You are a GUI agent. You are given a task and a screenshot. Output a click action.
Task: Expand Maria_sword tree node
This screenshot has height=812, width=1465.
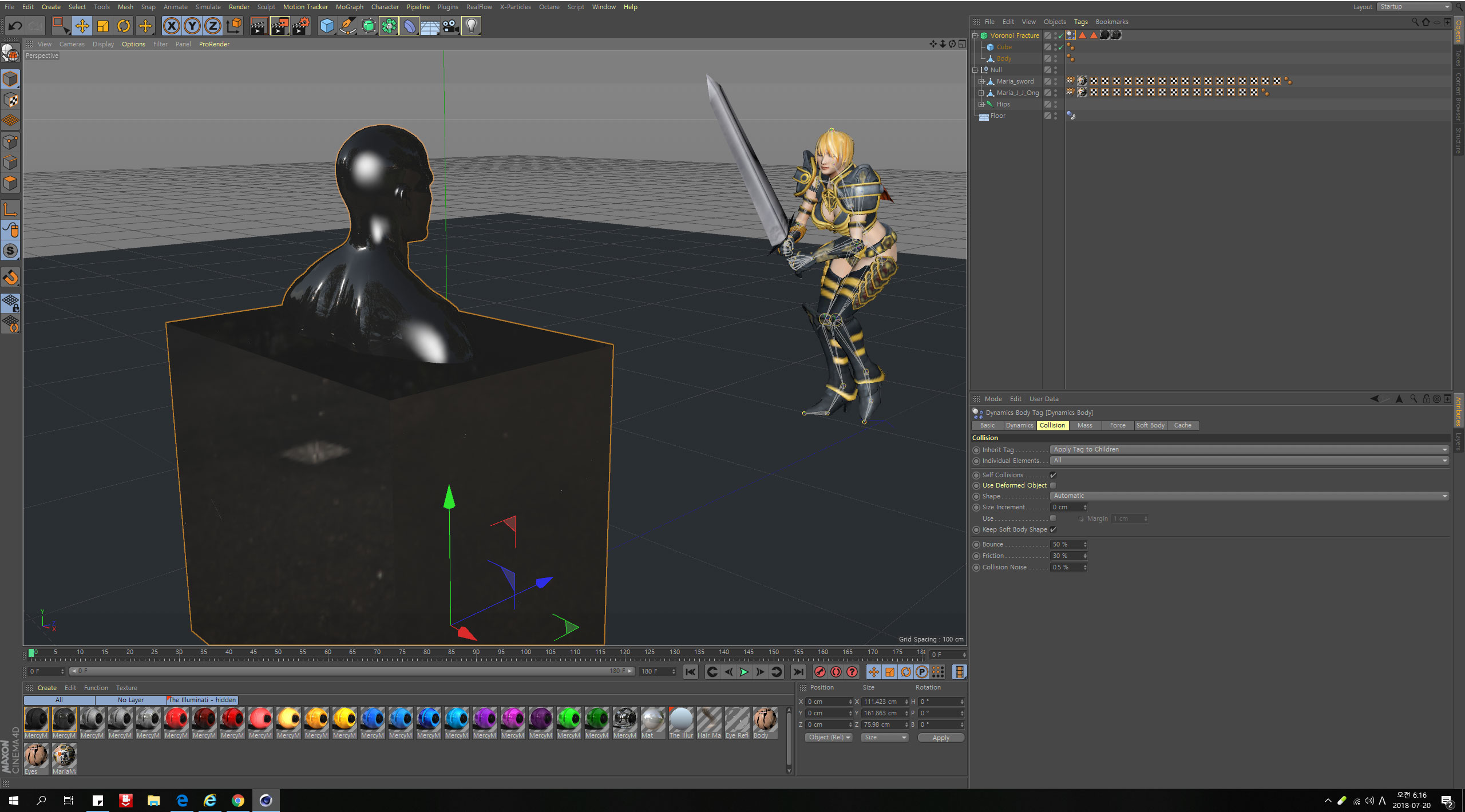click(981, 81)
